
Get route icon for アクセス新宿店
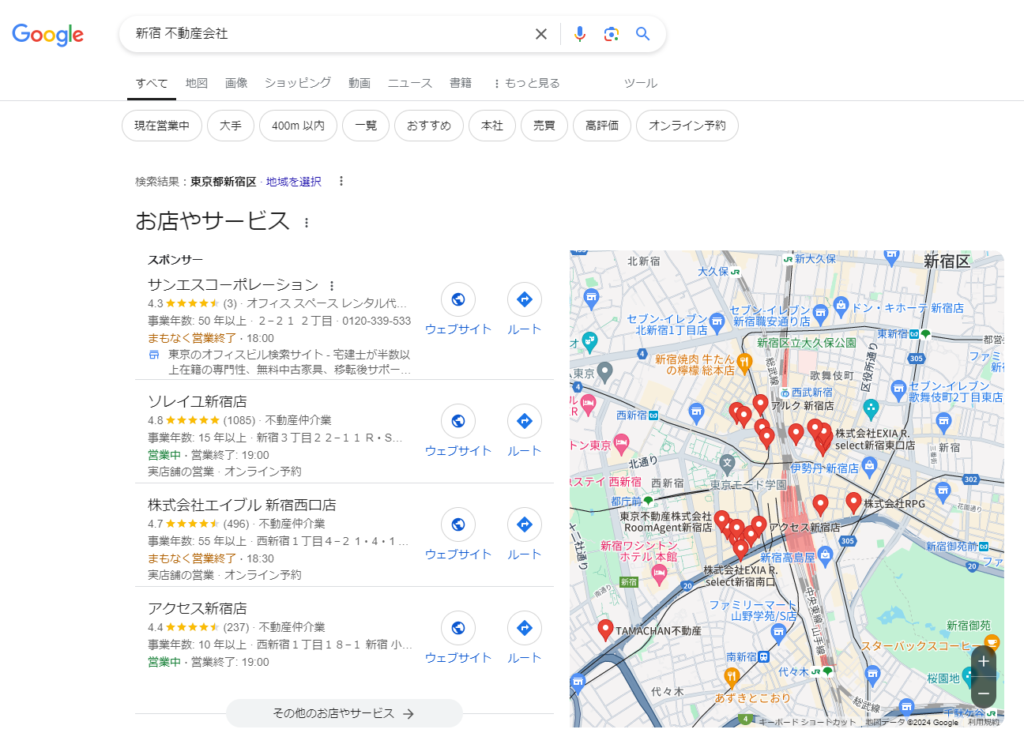pos(524,628)
